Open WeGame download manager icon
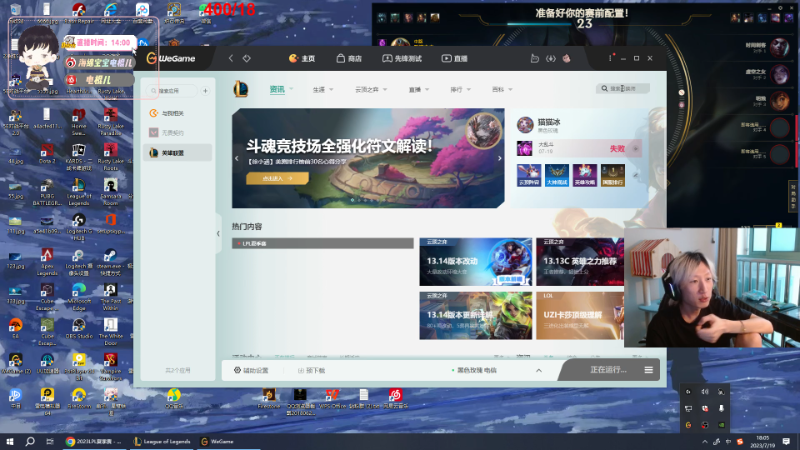 coord(551,59)
